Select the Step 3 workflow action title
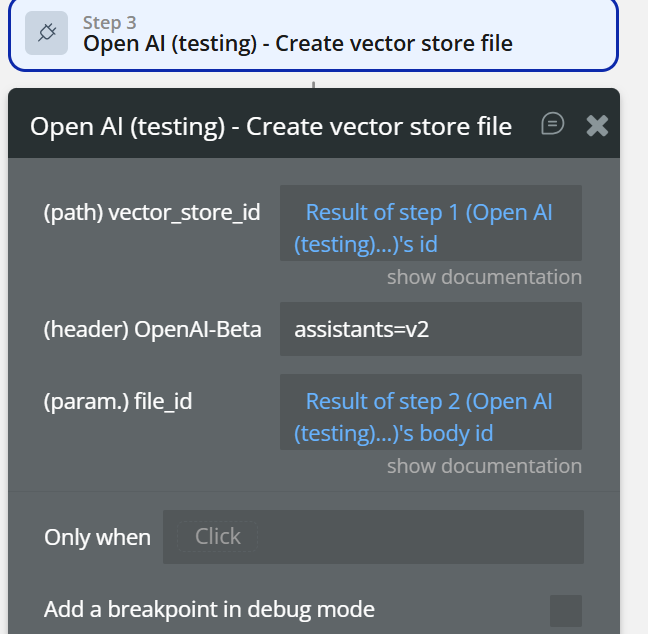This screenshot has height=634, width=648. tap(297, 44)
